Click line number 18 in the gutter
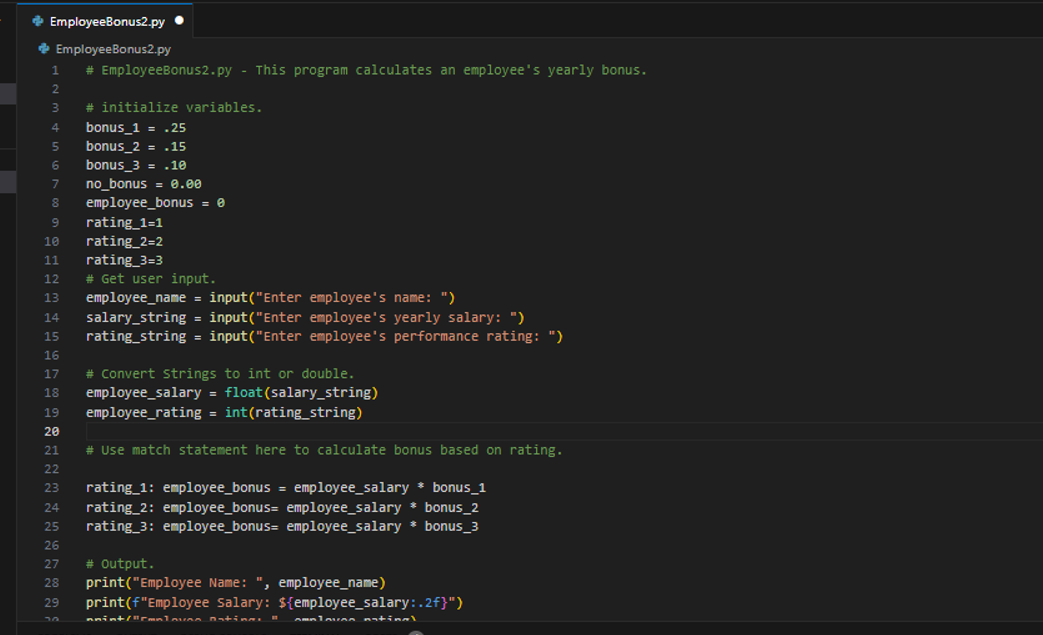 click(x=51, y=392)
